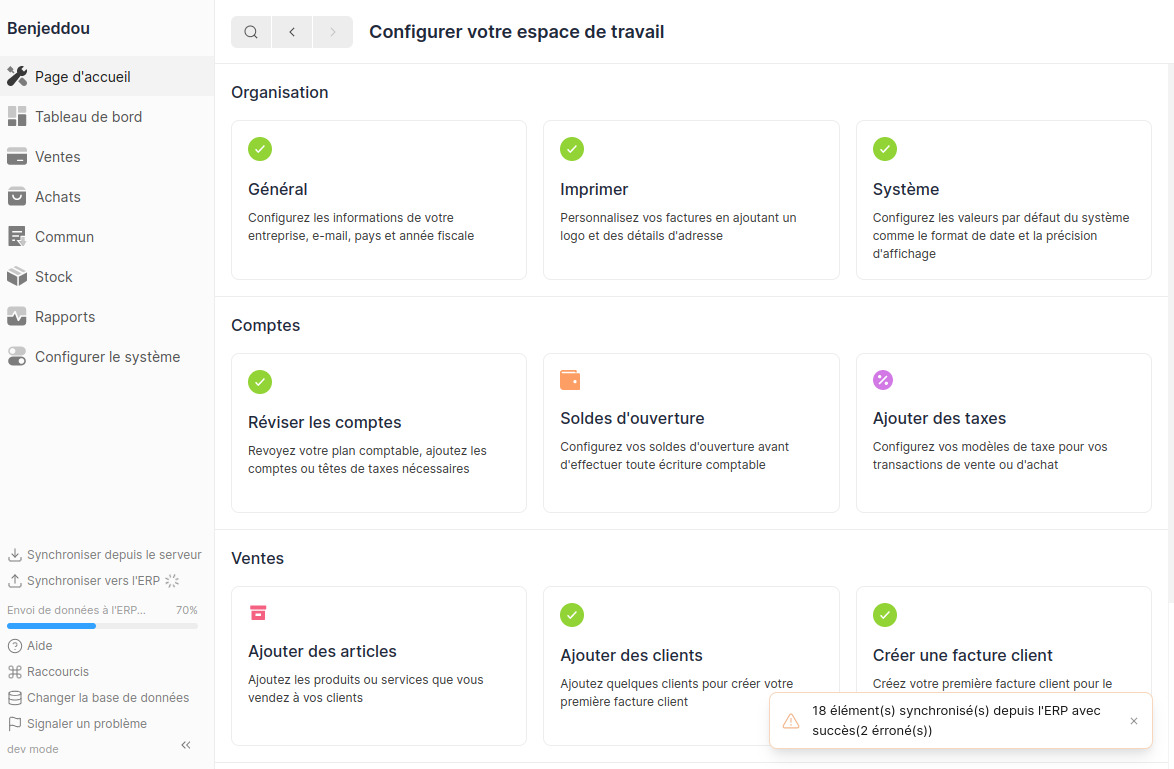Click the Stock box icon

17,277
